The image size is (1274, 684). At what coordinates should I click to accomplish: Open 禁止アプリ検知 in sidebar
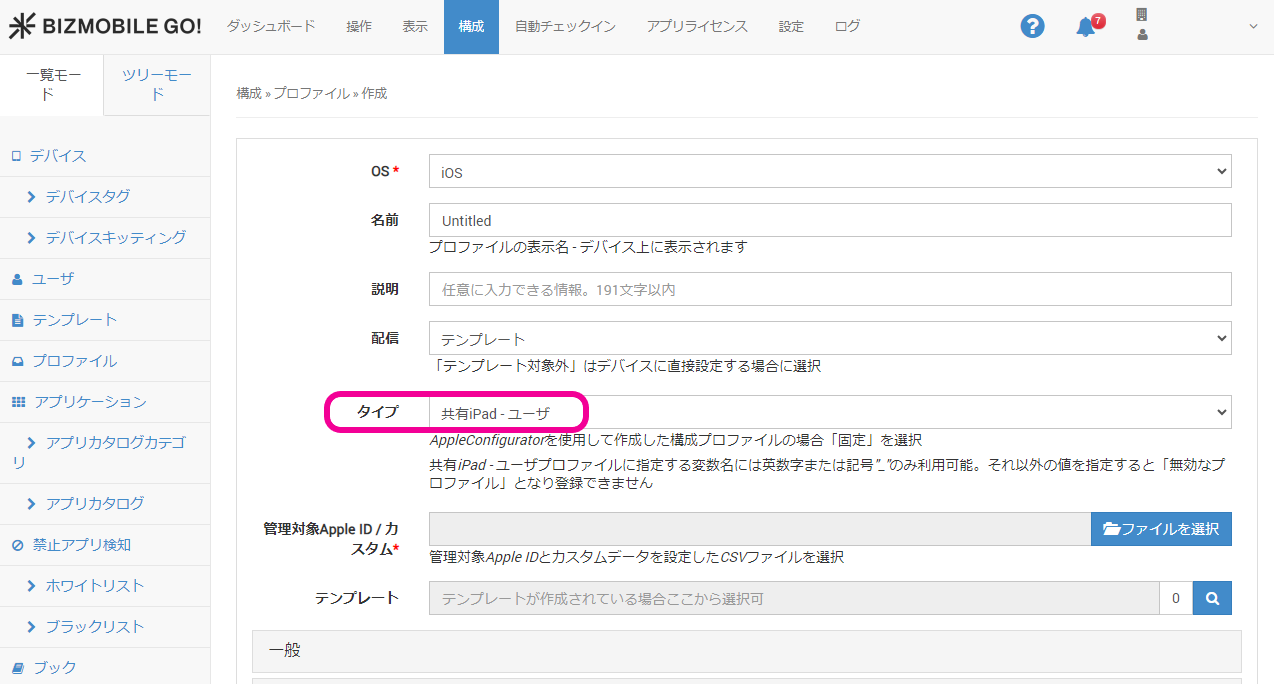click(80, 545)
